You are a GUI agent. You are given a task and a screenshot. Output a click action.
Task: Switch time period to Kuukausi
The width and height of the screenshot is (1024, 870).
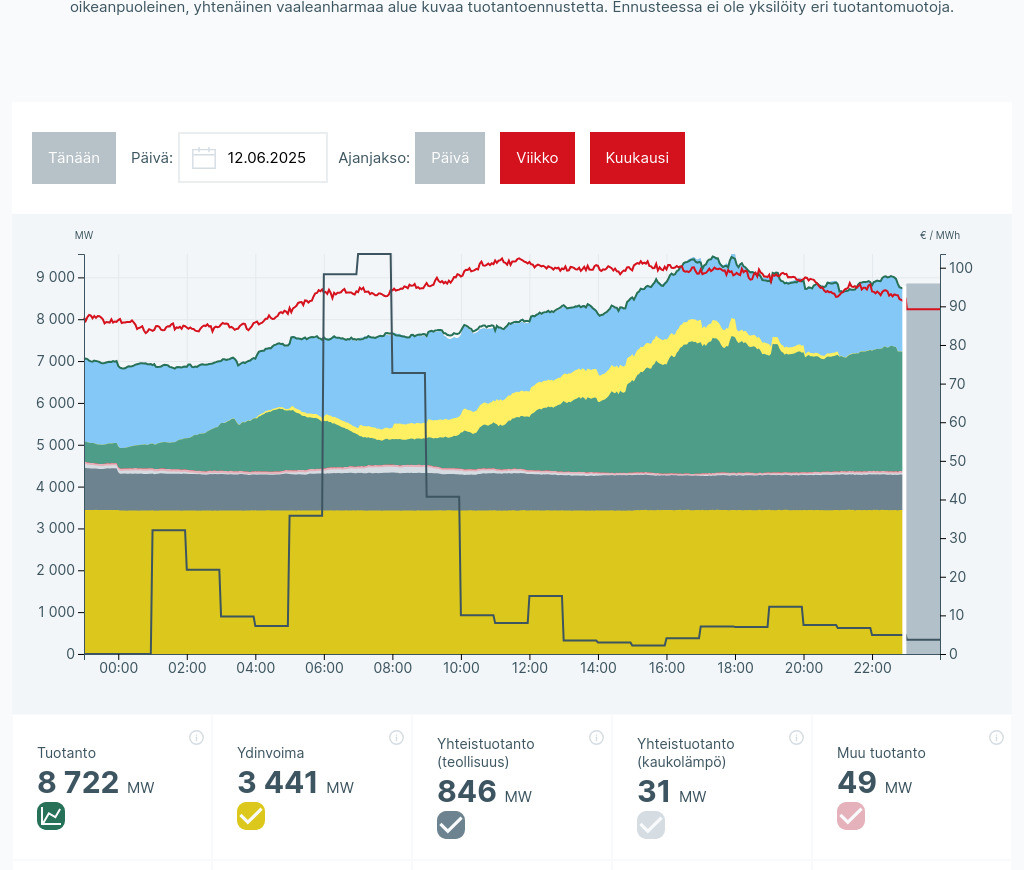click(x=637, y=158)
